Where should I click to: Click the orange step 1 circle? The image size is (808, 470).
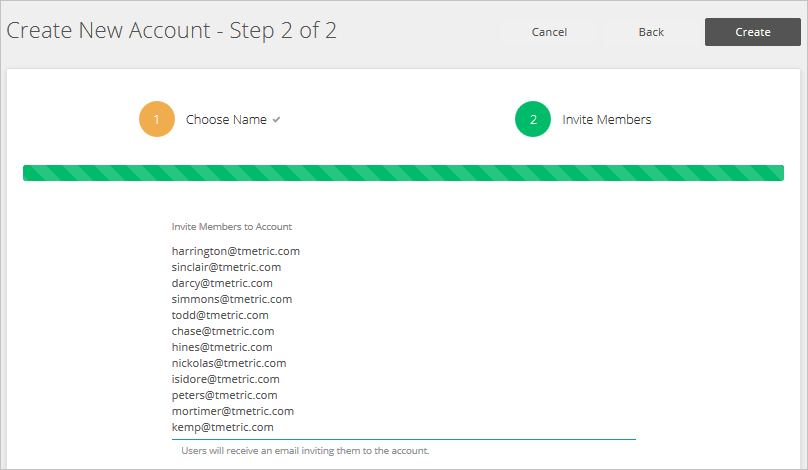point(157,119)
